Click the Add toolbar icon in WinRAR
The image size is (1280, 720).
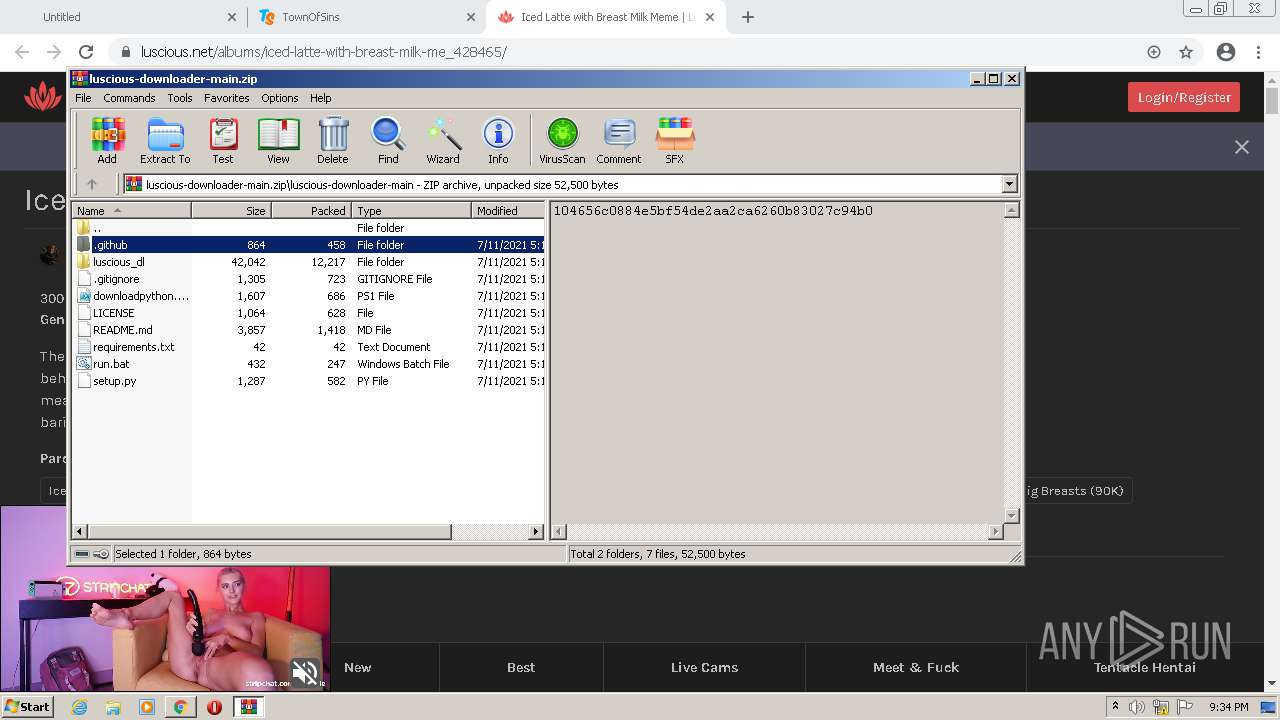click(x=107, y=140)
